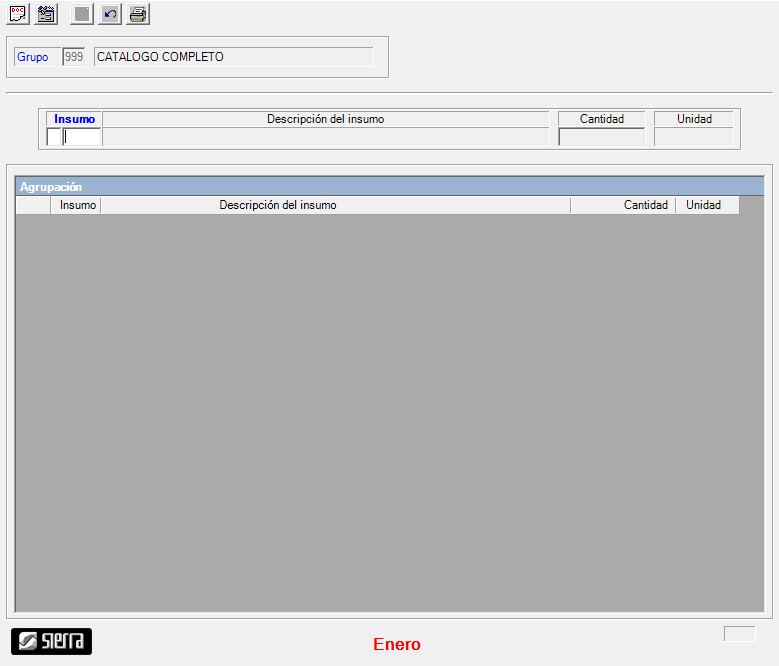The image size is (779, 666).
Task: Click the Insumo column header in grid
Action: [78, 205]
